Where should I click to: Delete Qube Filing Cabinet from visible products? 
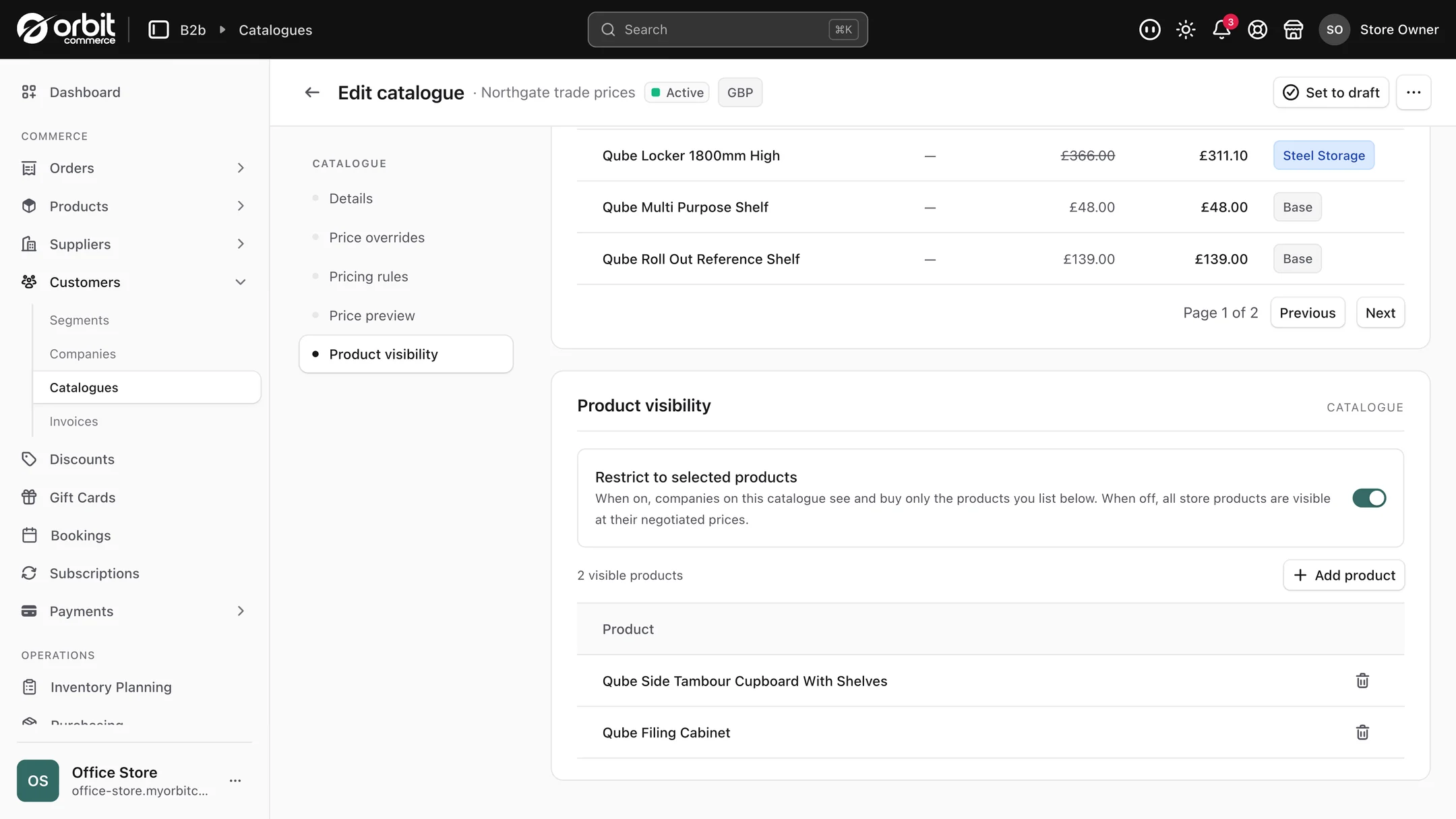(1362, 733)
